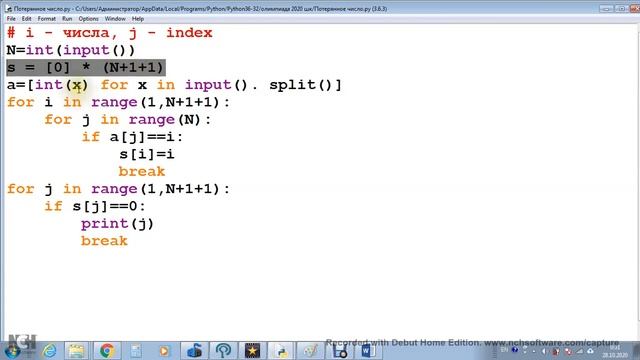The height and width of the screenshot is (360, 640).
Task: Open Microsoft Word from taskbar
Action: (367, 351)
